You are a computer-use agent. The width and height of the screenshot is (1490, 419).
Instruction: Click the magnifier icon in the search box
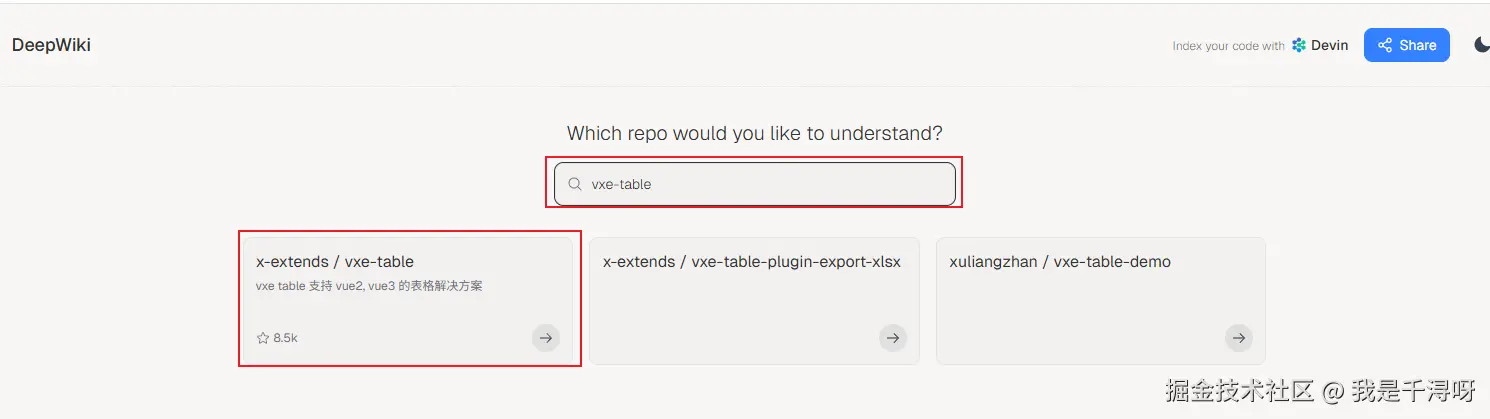pos(575,184)
